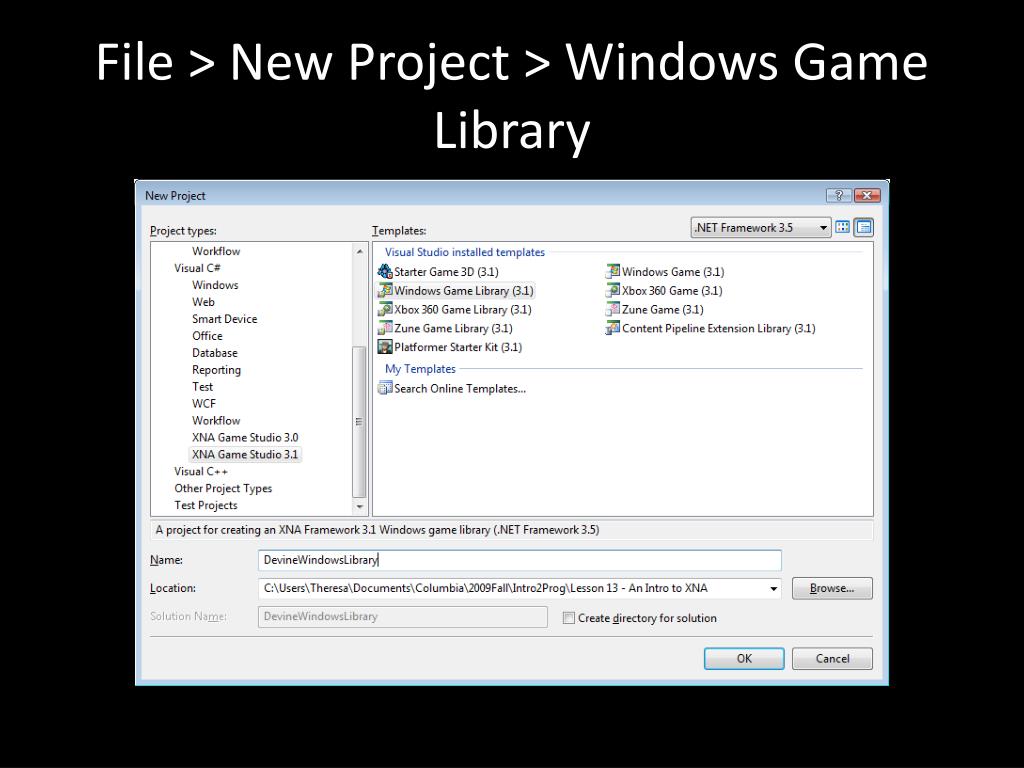Click OK to create the project
Viewport: 1024px width, 768px height.
[x=744, y=658]
